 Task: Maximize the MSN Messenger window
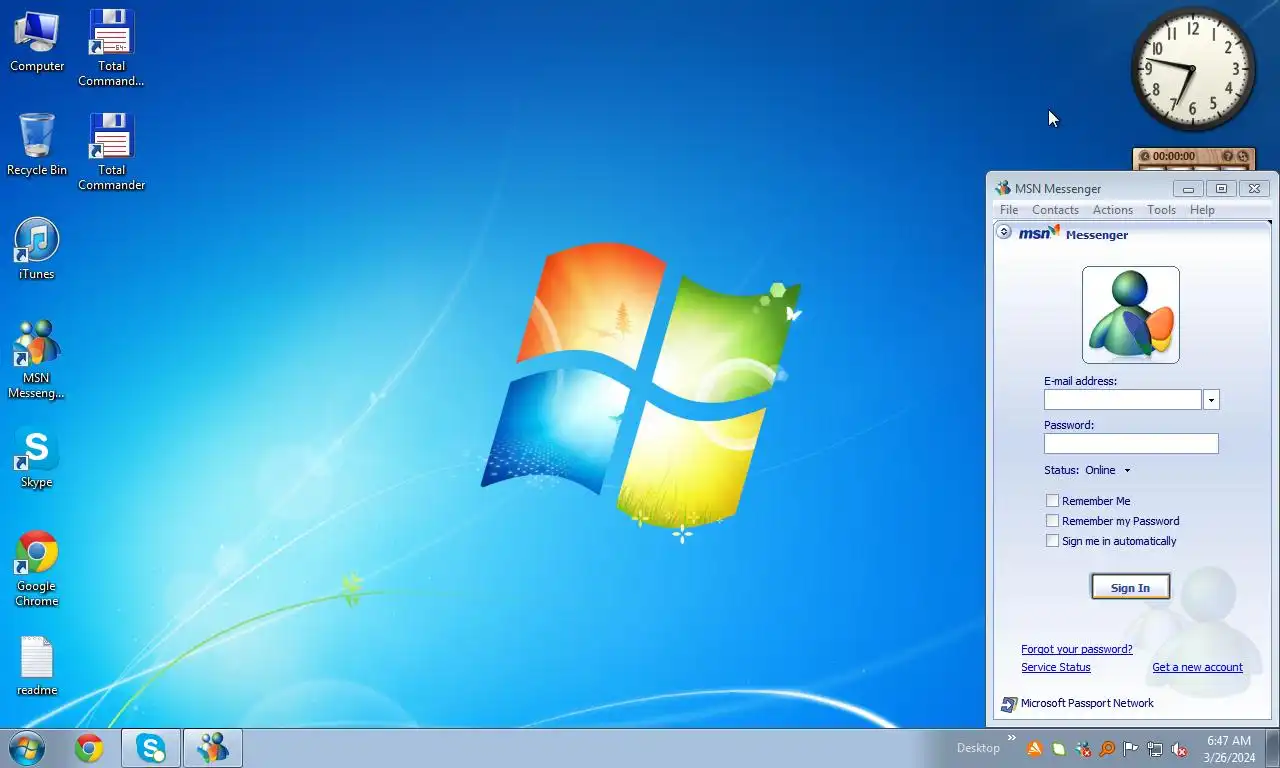[1221, 188]
